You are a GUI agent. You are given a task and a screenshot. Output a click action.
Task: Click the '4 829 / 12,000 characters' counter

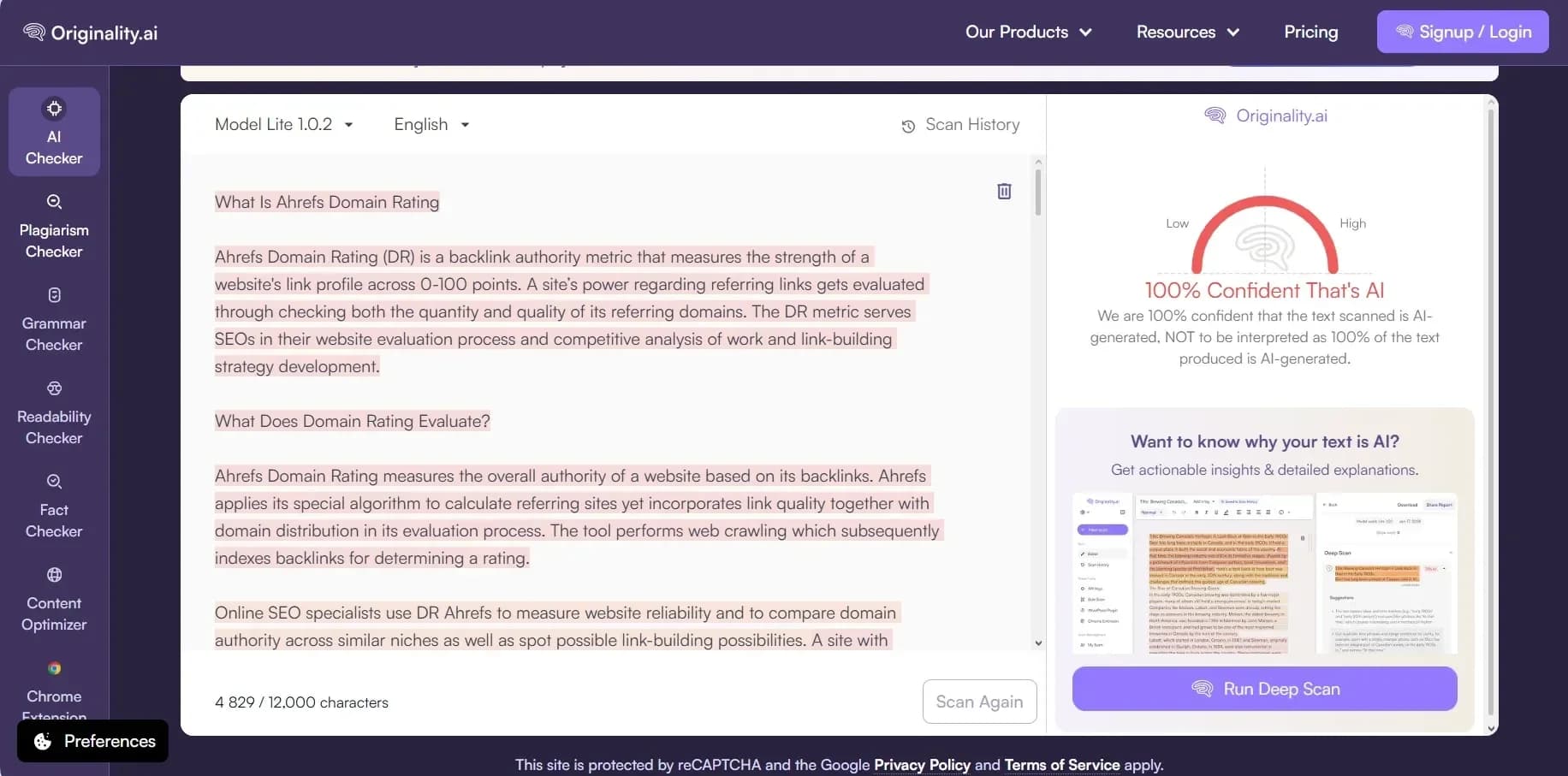(x=301, y=702)
